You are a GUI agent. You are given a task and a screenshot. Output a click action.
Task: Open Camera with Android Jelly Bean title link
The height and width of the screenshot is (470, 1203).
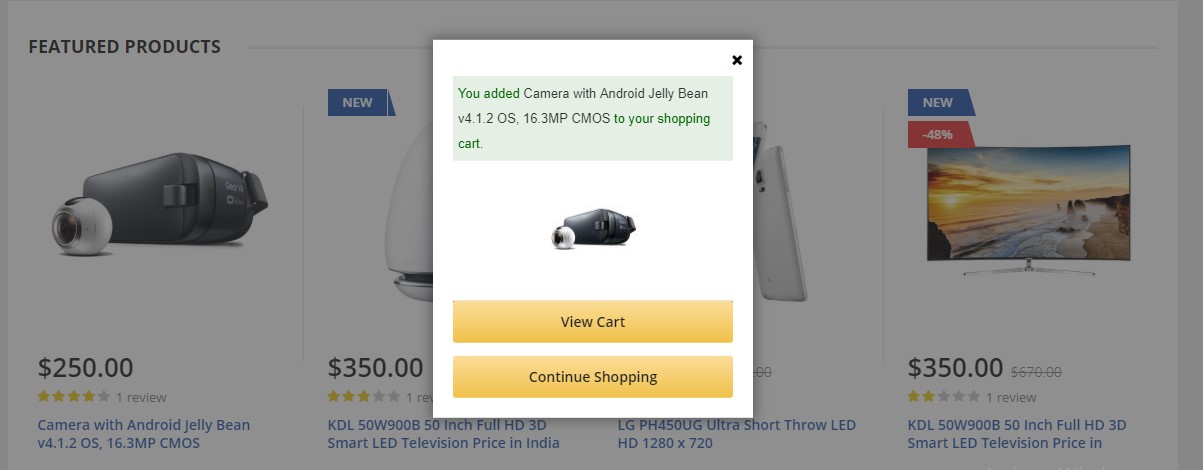pos(144,434)
